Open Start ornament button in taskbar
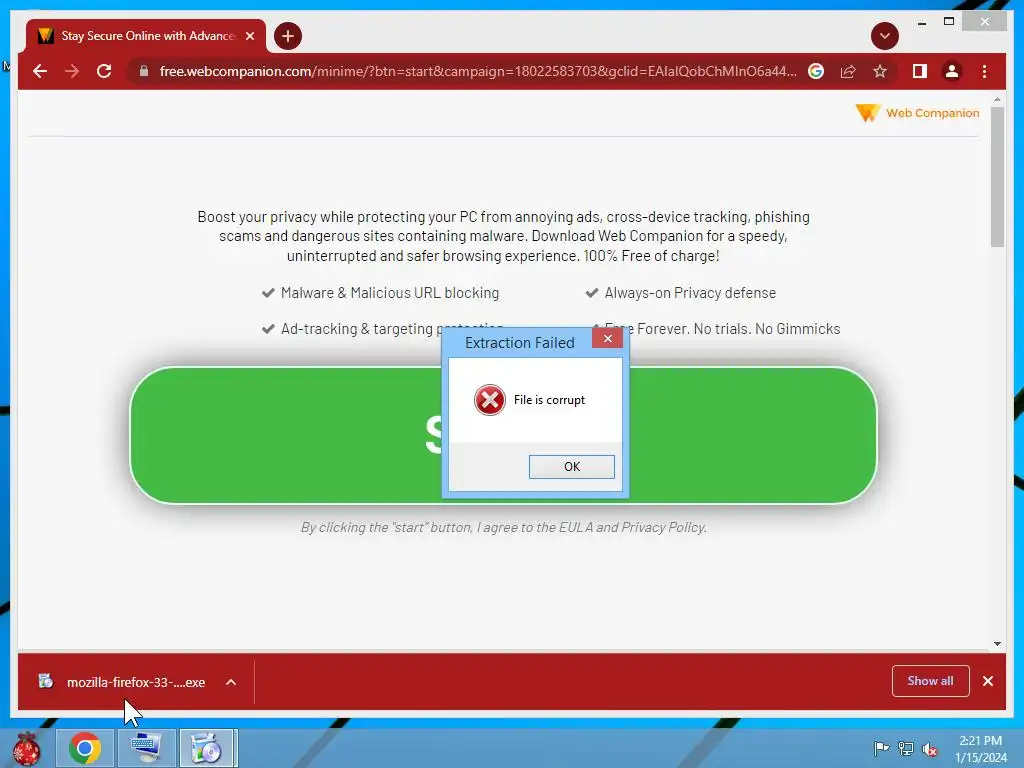Viewport: 1024px width, 768px height. point(27,749)
